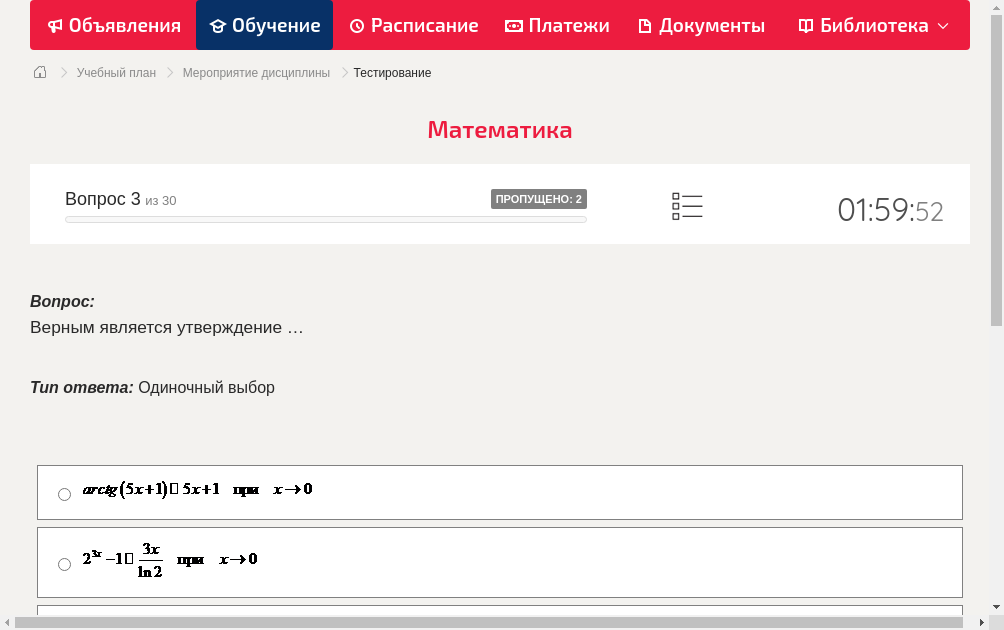Open the question list navigator icon
1004x630 pixels.
pos(687,206)
